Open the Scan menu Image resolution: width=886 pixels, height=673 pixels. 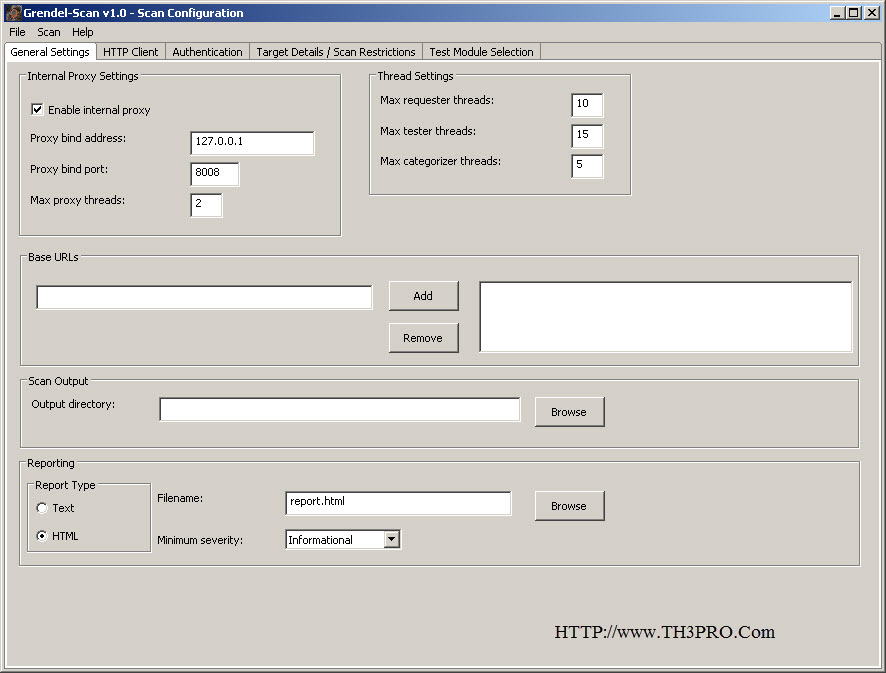pos(49,32)
